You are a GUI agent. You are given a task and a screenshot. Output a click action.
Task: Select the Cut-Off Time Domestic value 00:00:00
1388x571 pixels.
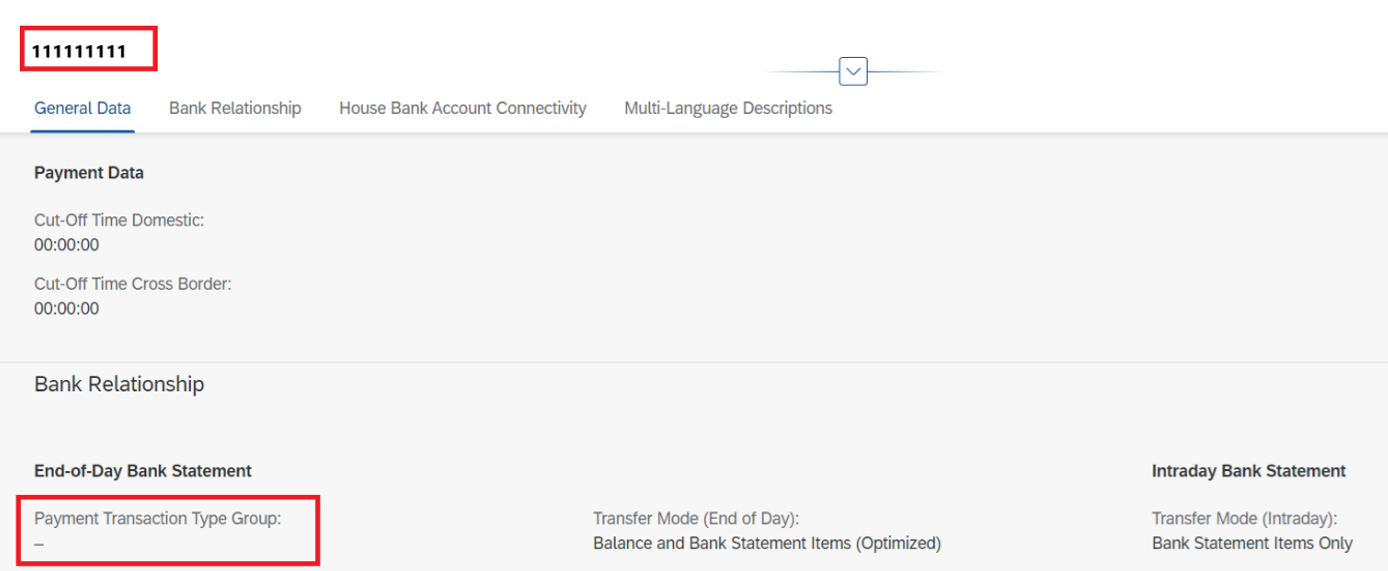(x=66, y=245)
